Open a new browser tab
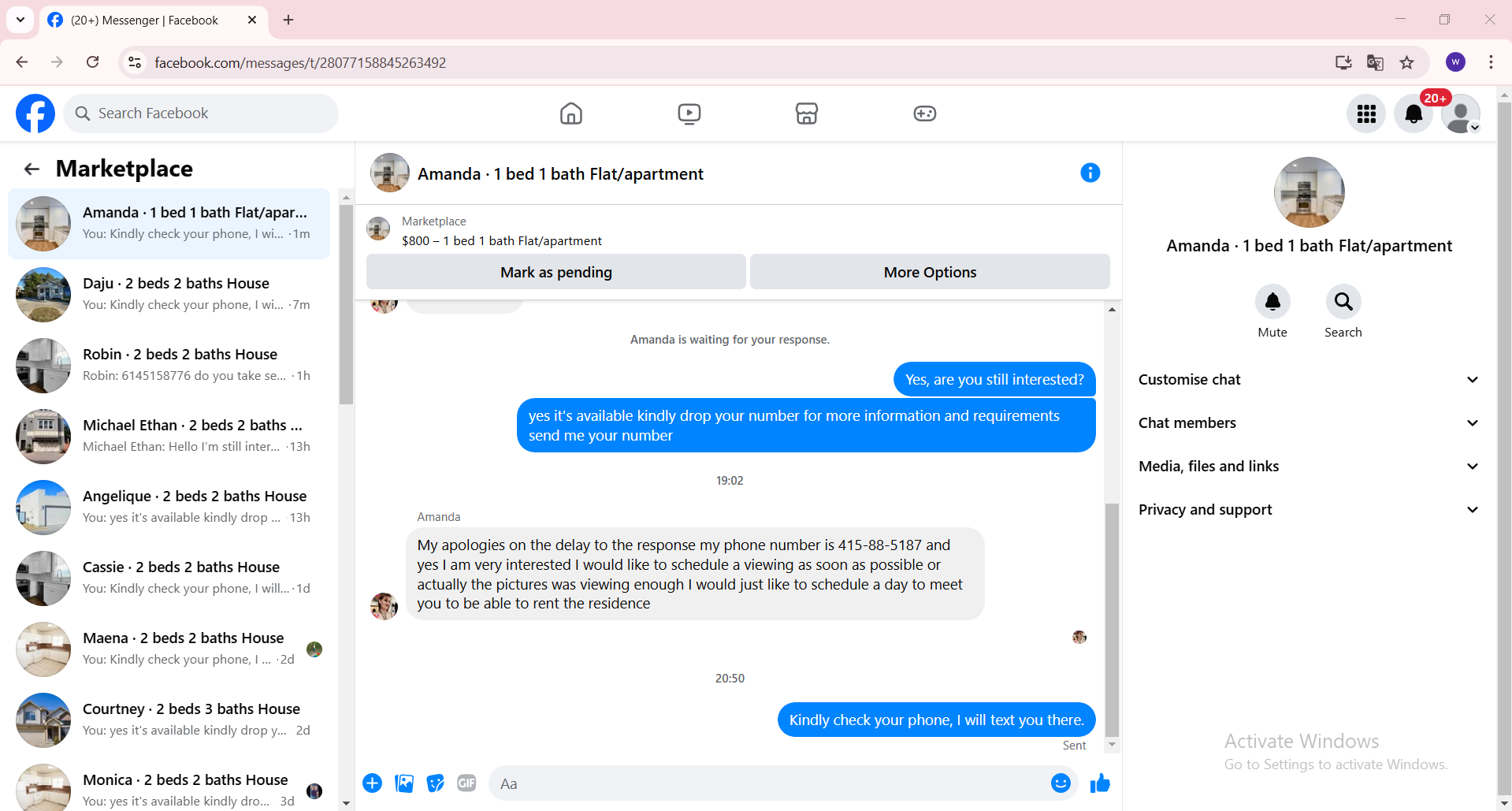This screenshot has height=811, width=1512. pyautogui.click(x=288, y=20)
